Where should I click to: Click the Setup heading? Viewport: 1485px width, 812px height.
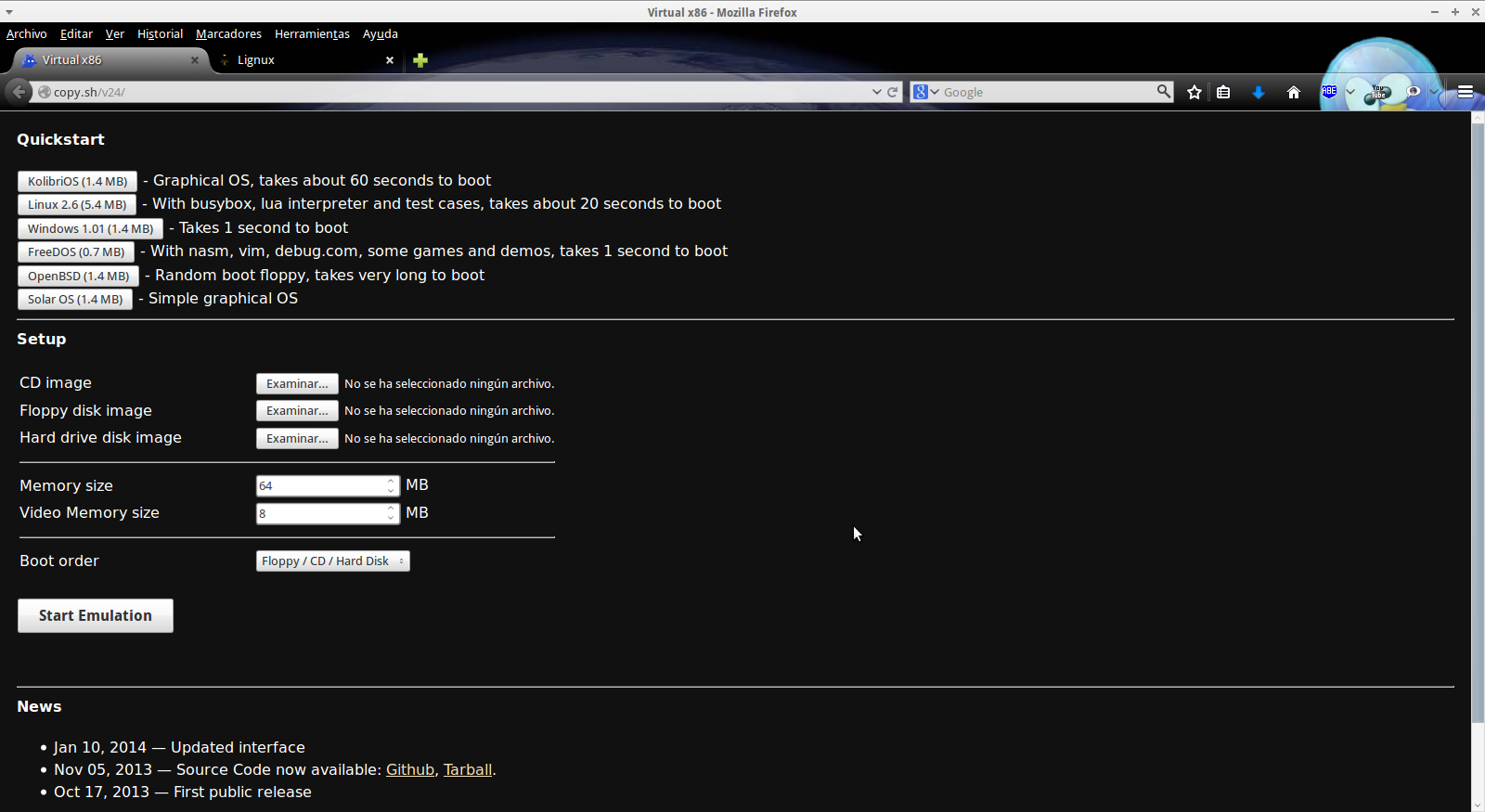tap(42, 339)
